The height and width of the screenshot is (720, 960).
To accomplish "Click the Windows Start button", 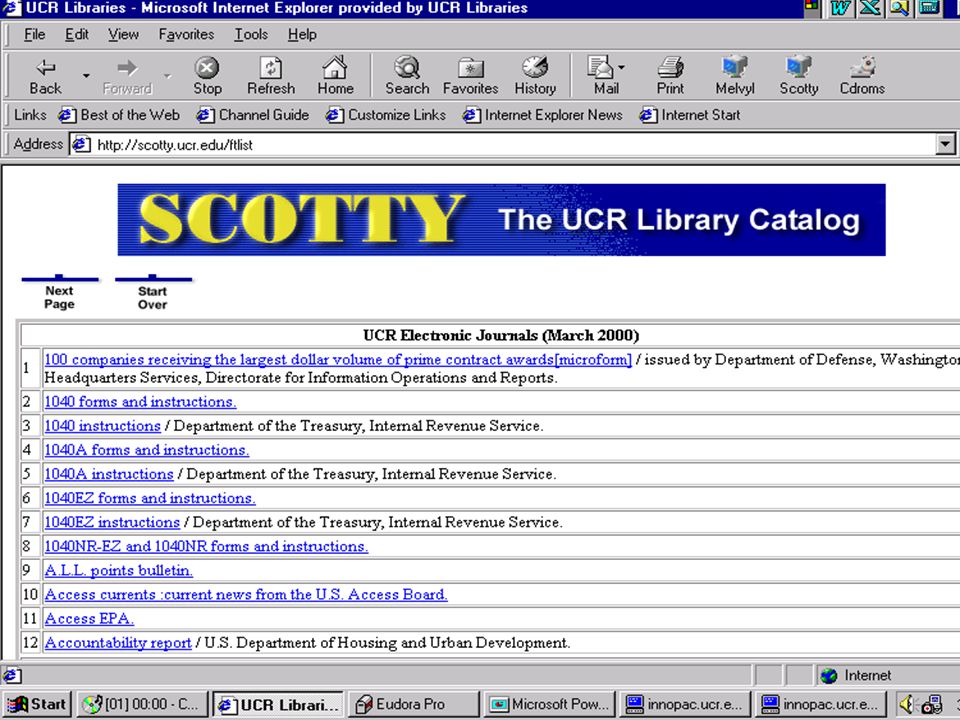I will point(37,704).
